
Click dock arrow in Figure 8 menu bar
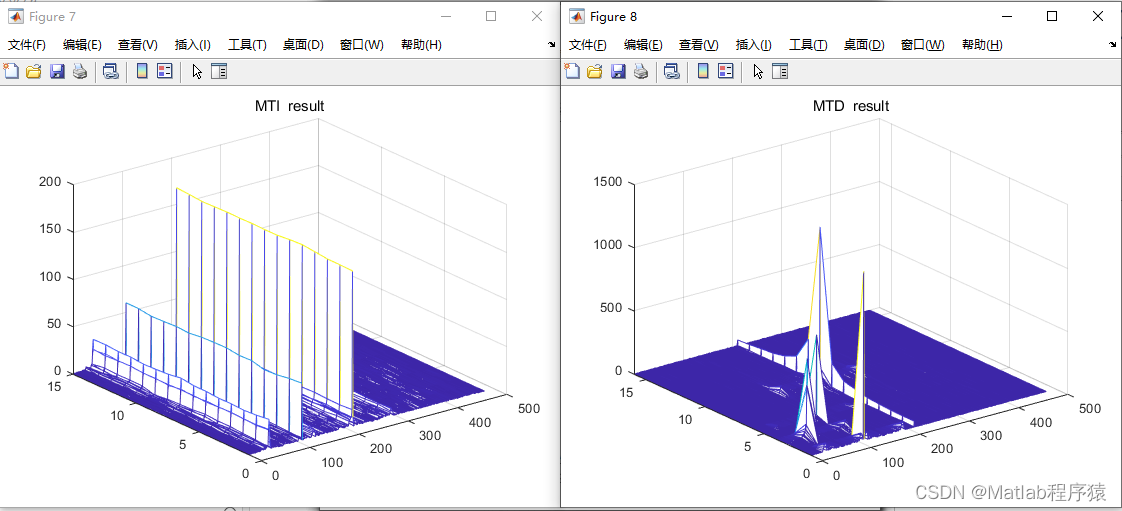[x=1113, y=44]
